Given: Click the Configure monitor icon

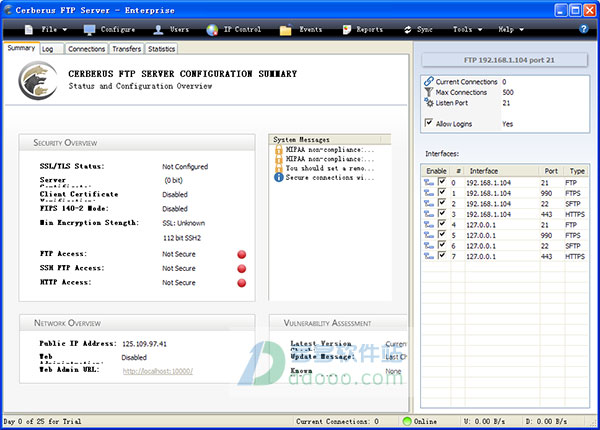Looking at the screenshot, I should coord(89,30).
